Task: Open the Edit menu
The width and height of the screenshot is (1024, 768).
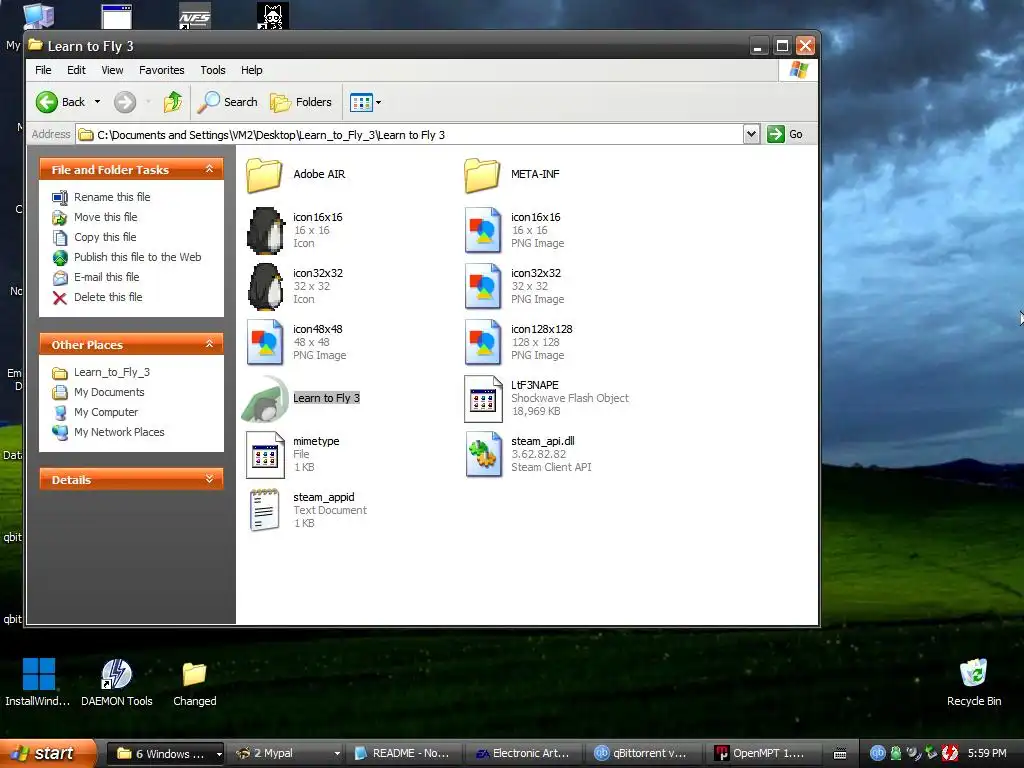Action: point(76,70)
